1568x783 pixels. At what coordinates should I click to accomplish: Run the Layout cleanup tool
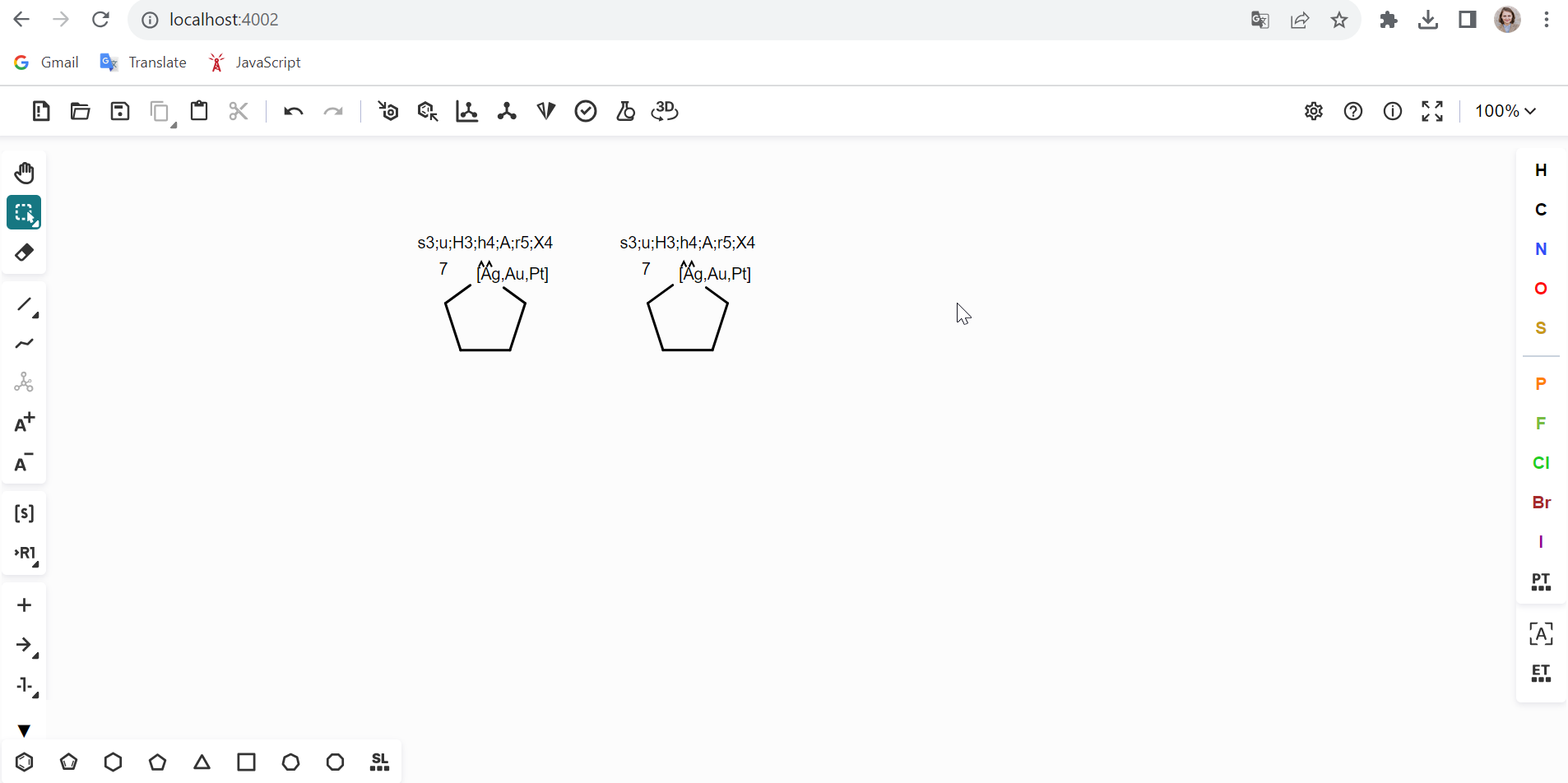click(466, 111)
